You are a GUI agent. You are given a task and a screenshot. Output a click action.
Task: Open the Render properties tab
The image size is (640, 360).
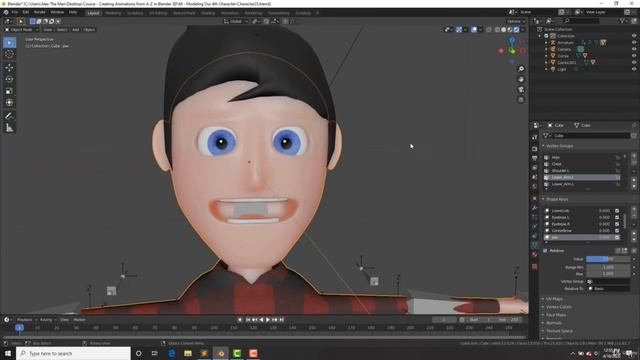(535, 149)
